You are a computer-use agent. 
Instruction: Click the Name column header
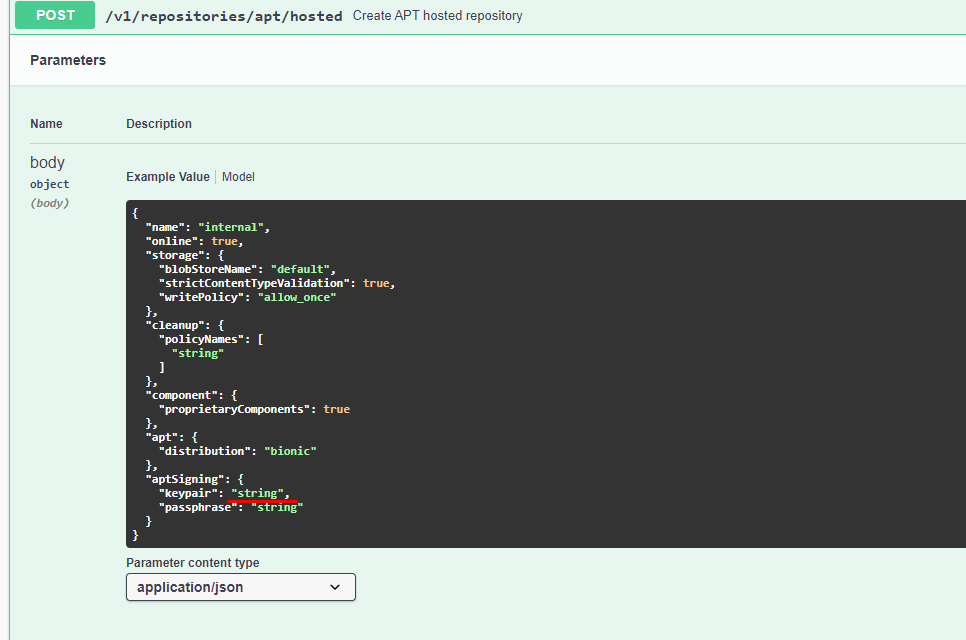[46, 123]
